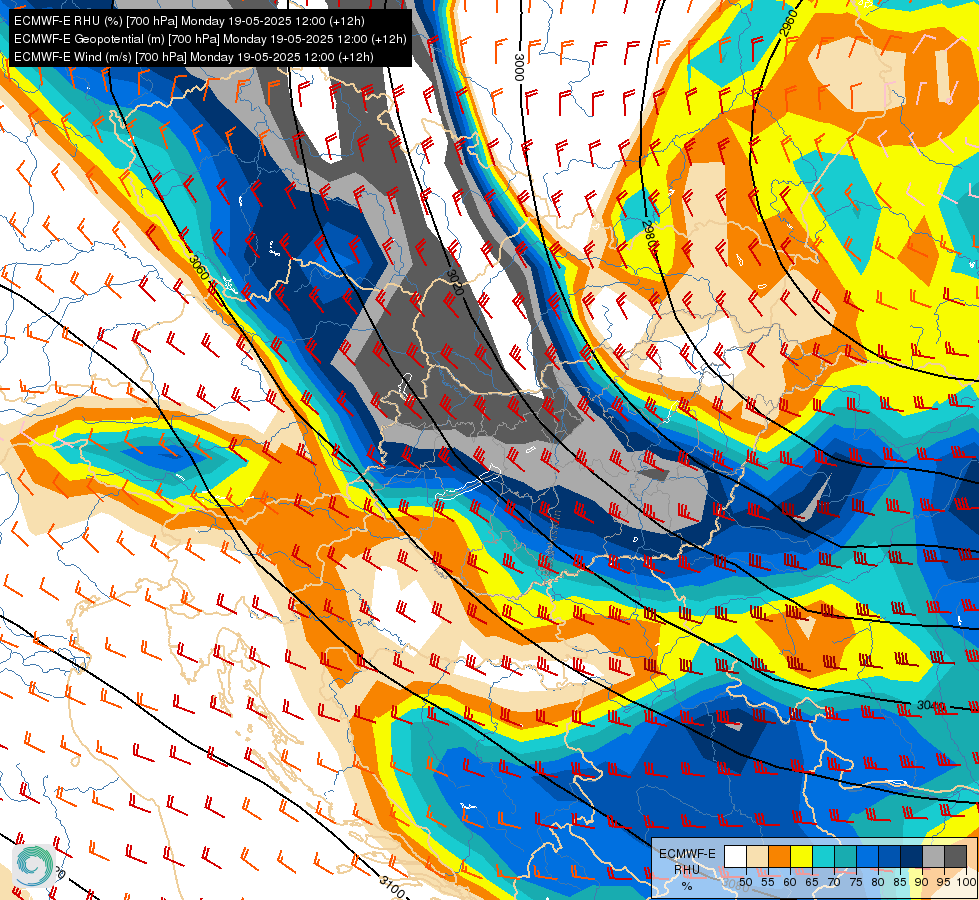
Task: Select the white legend swatch below 50
Action: pos(735,856)
